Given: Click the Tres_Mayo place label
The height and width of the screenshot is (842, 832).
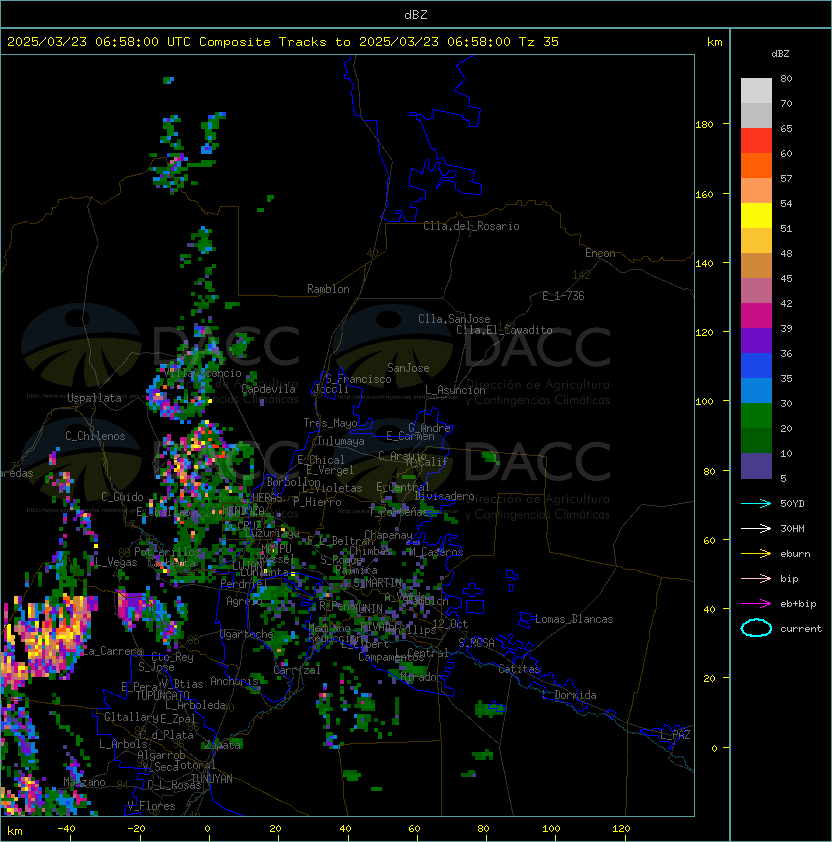Looking at the screenshot, I should point(330,423).
